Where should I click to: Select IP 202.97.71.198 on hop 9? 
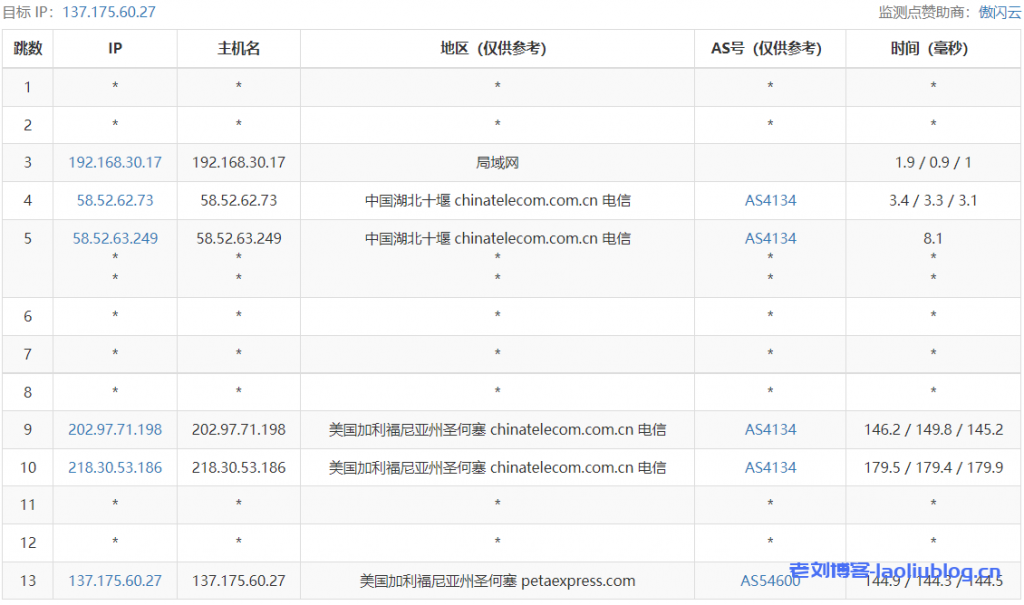(x=114, y=429)
